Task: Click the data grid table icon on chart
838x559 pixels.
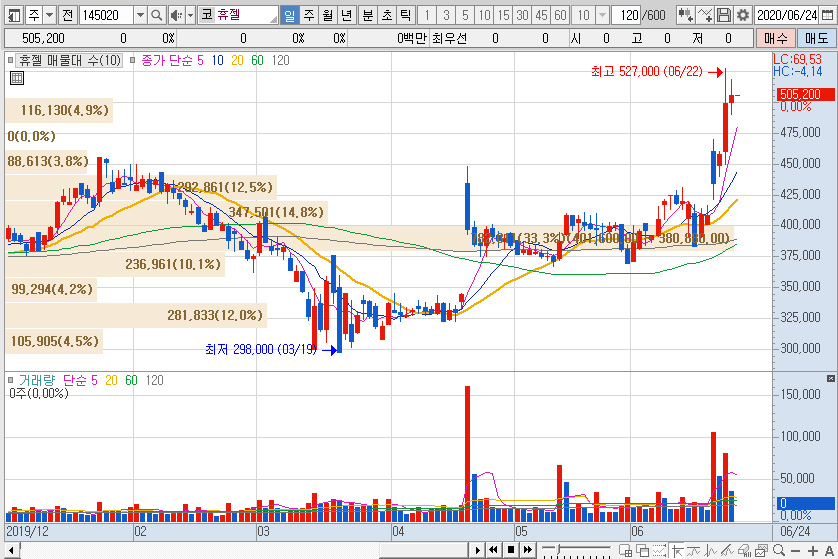Action: [x=17, y=78]
